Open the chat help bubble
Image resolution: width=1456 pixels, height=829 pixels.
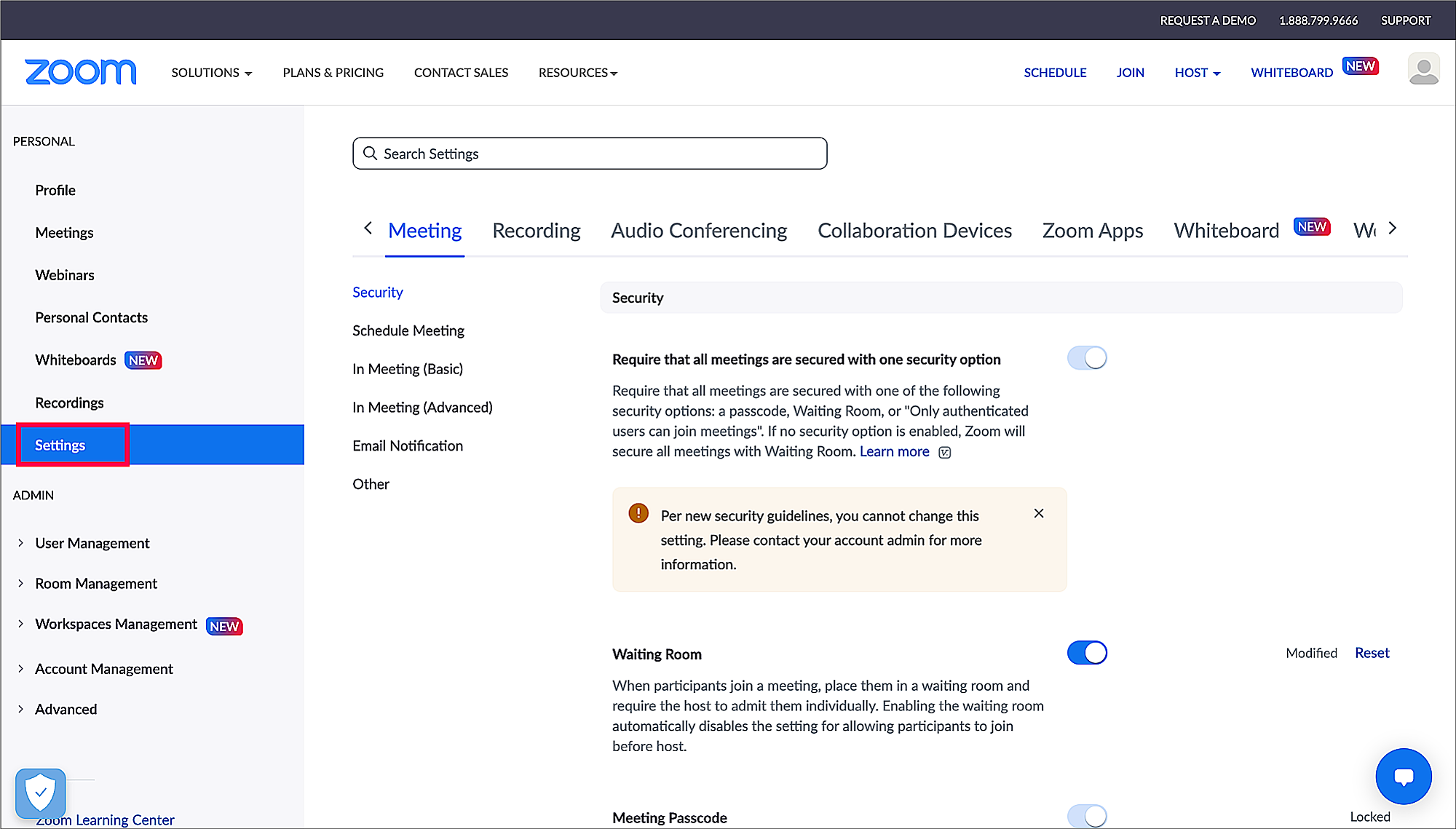tap(1403, 776)
